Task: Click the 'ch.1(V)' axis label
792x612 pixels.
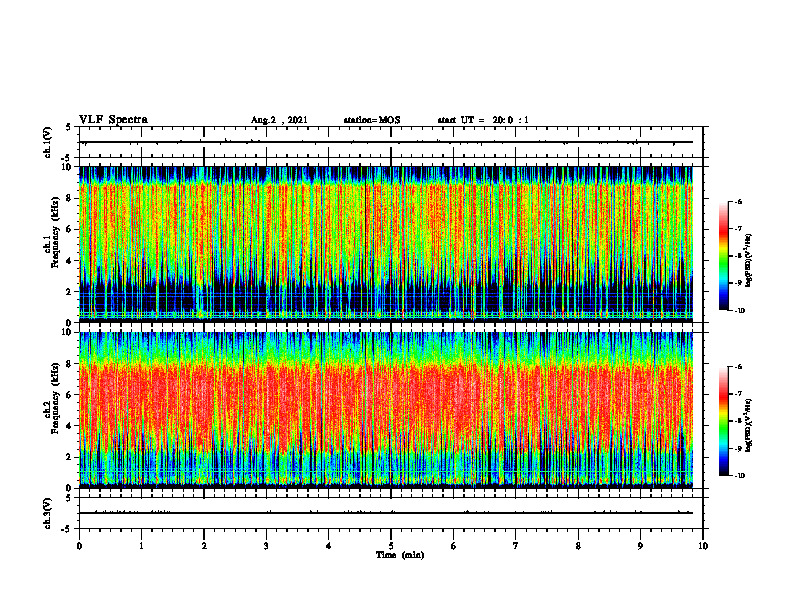Action: point(48,142)
